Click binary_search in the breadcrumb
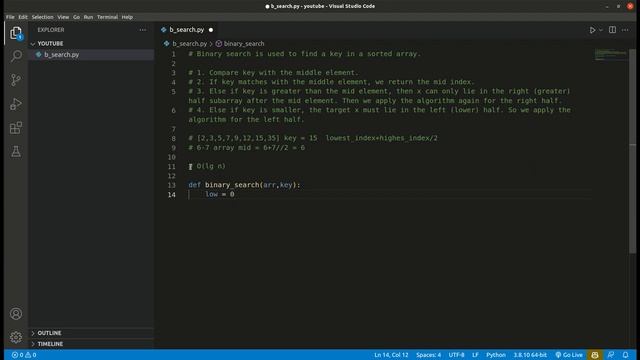 pyautogui.click(x=244, y=44)
